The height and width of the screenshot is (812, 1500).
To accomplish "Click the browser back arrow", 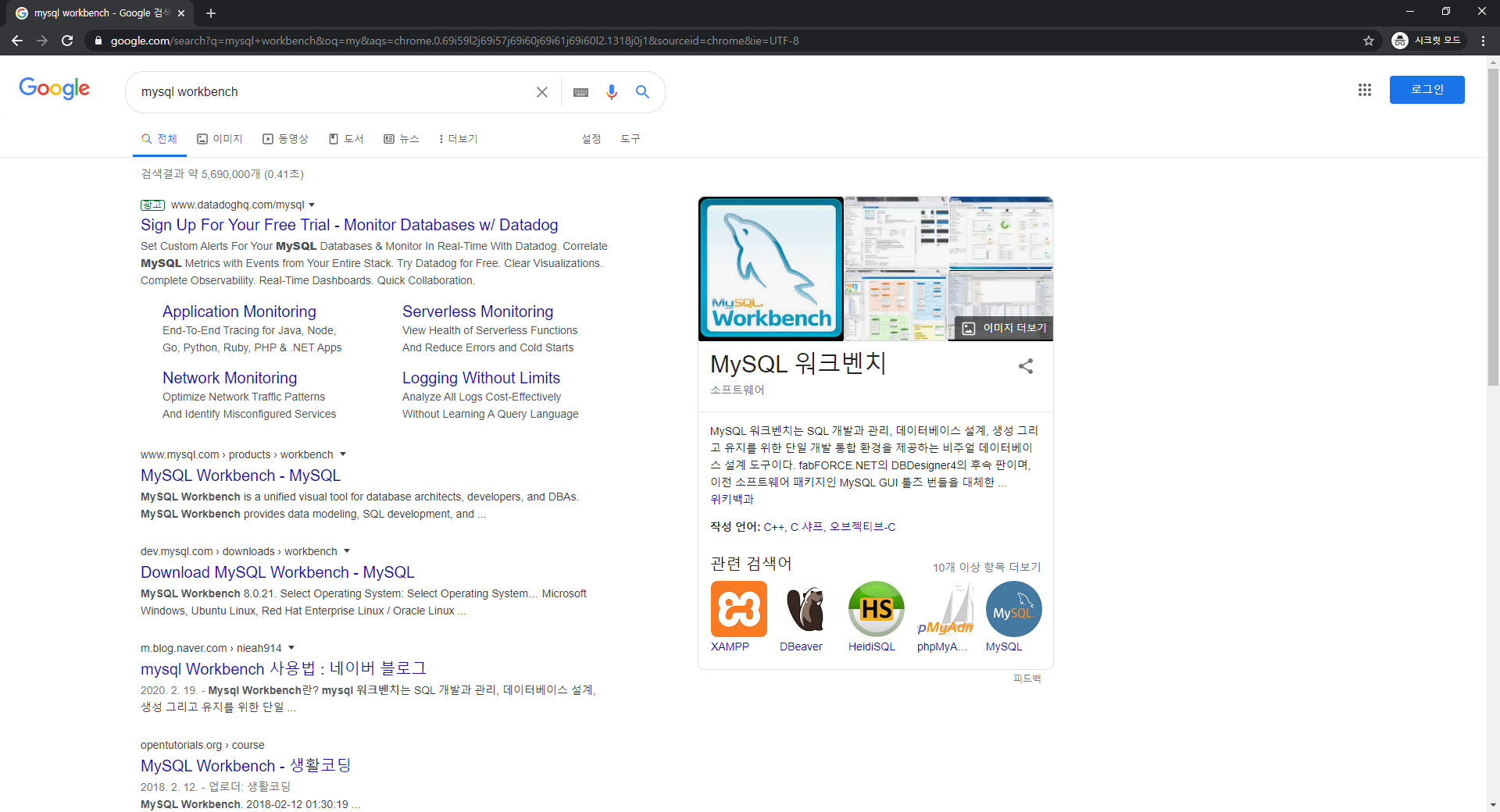I will tap(17, 41).
